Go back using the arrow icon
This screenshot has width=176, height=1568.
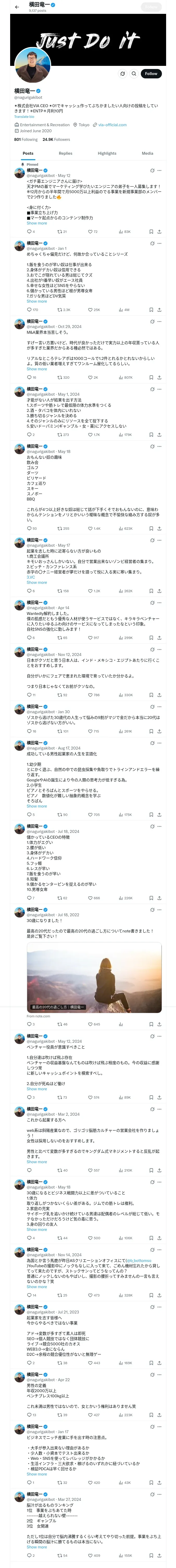point(17,7)
